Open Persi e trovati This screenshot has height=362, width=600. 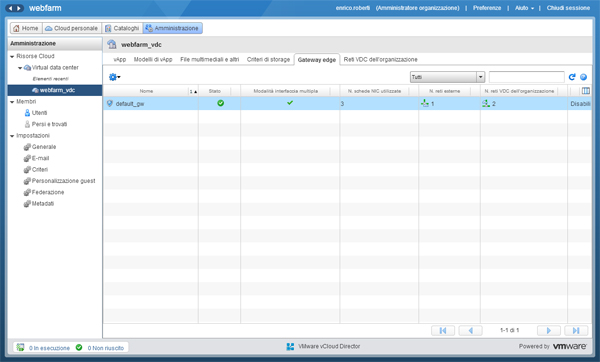(49, 124)
